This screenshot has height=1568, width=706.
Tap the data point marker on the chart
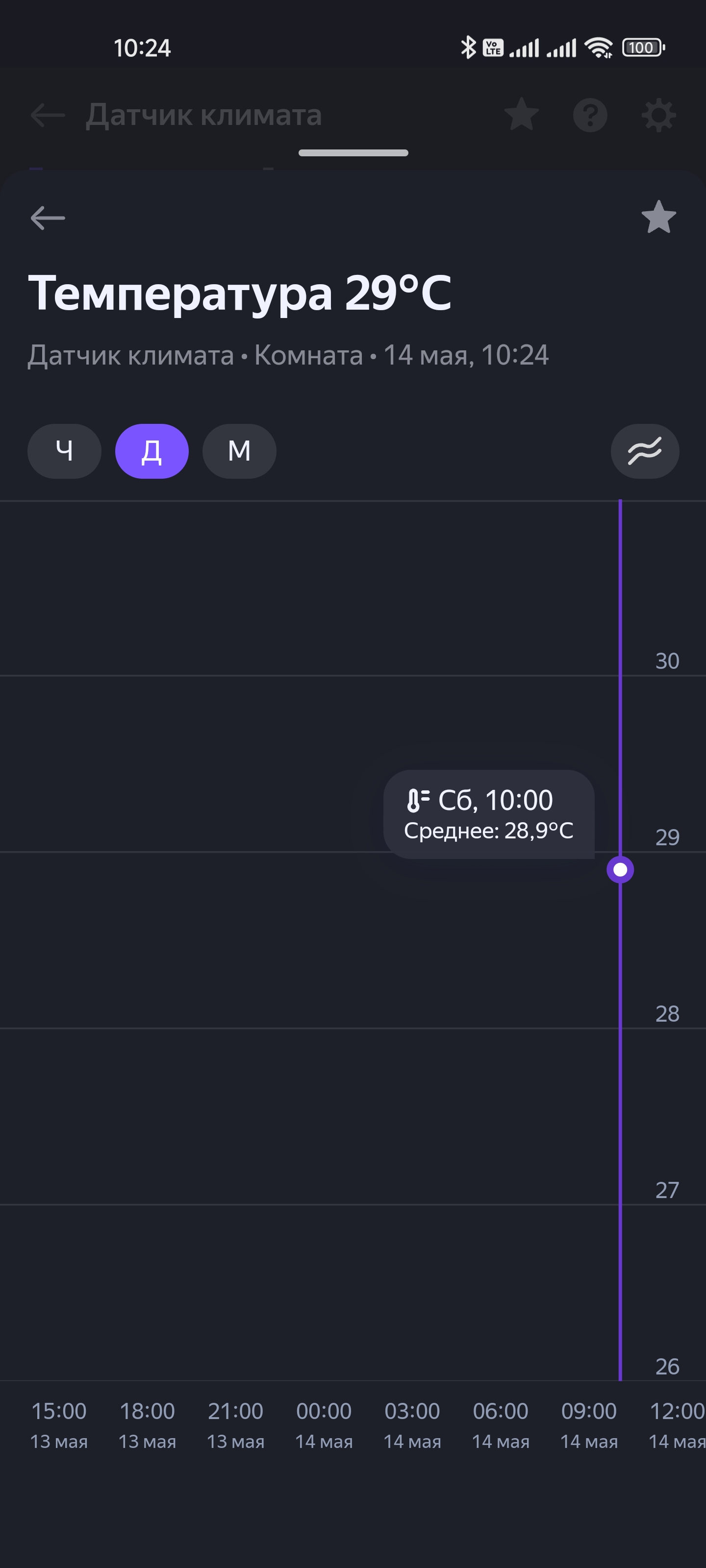click(620, 869)
